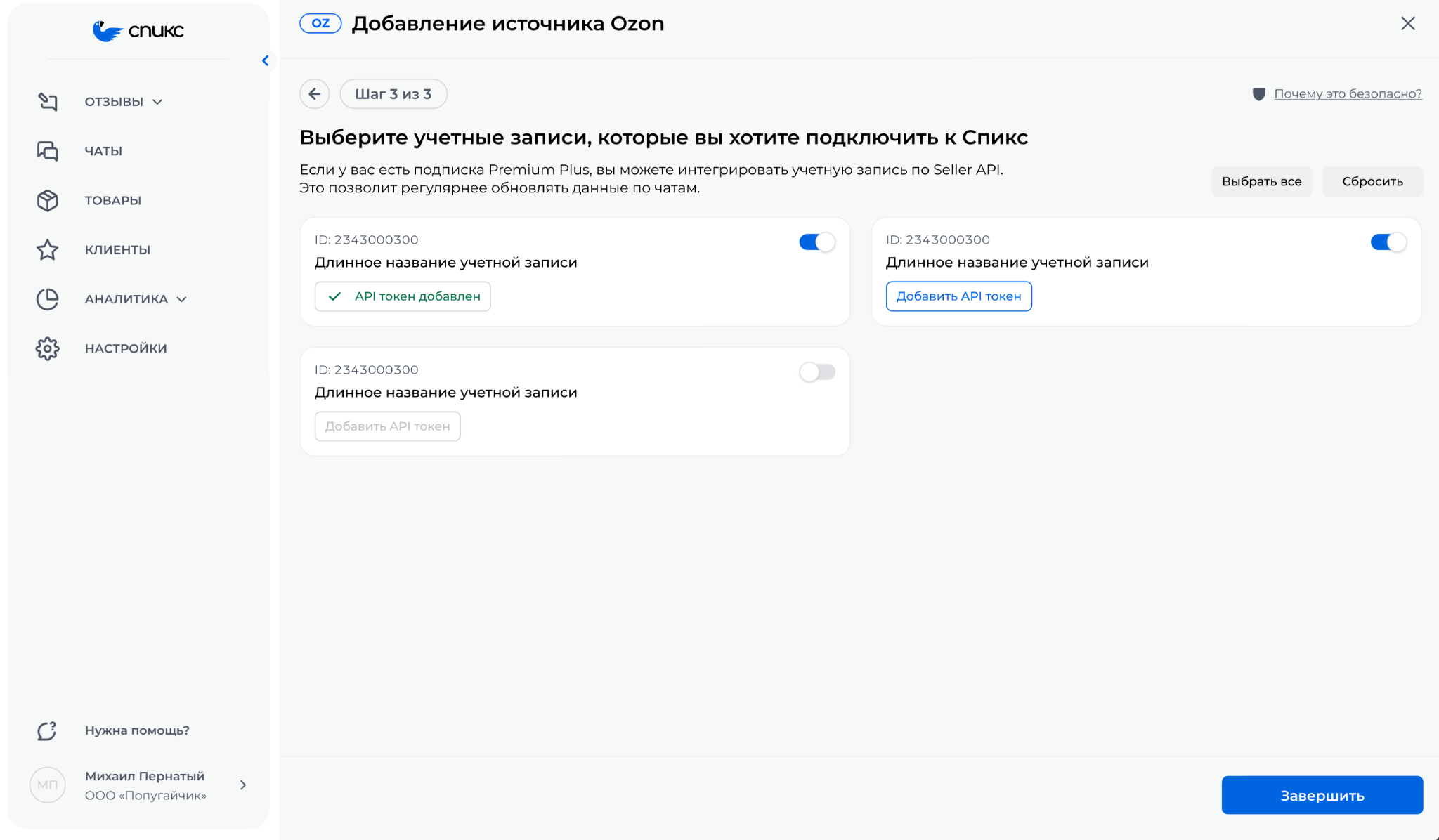This screenshot has height=840, width=1439.
Task: Click Сбросить button
Action: point(1373,181)
